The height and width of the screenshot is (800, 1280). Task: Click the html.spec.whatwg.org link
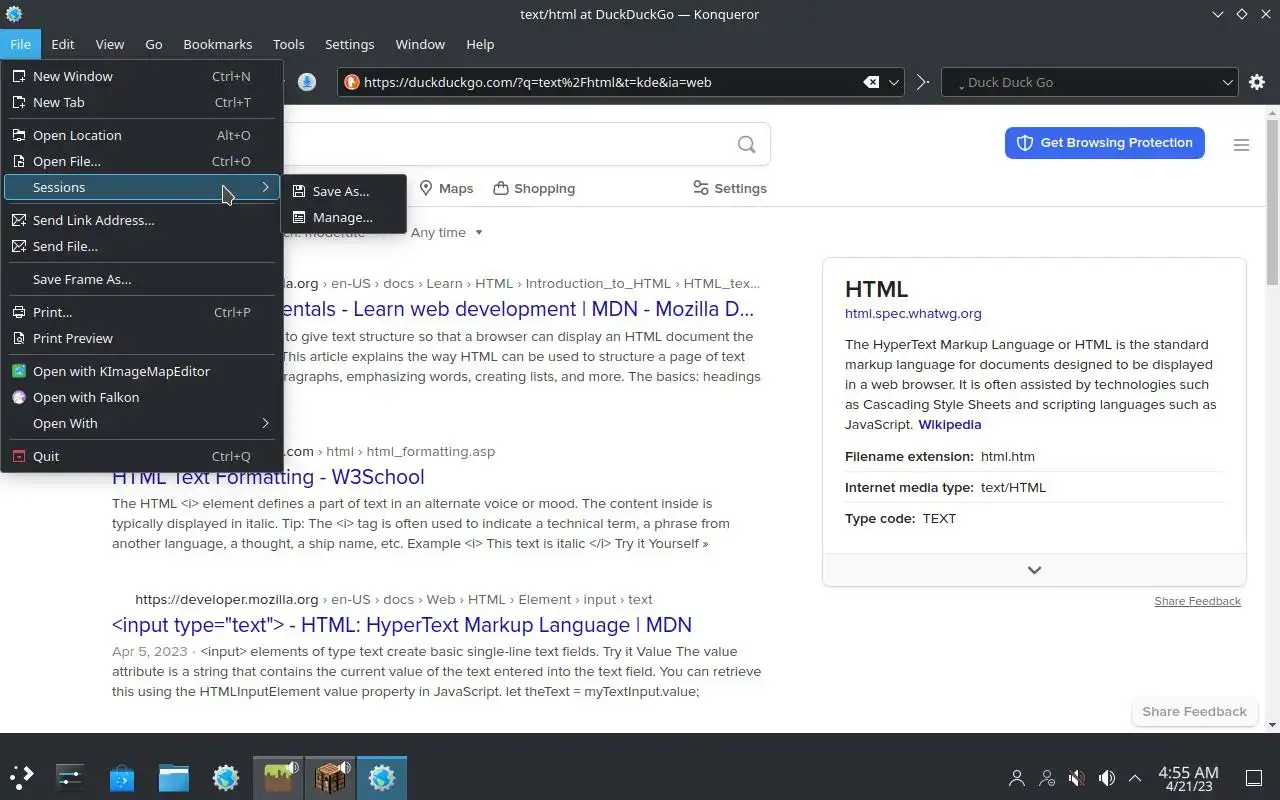pyautogui.click(x=913, y=313)
